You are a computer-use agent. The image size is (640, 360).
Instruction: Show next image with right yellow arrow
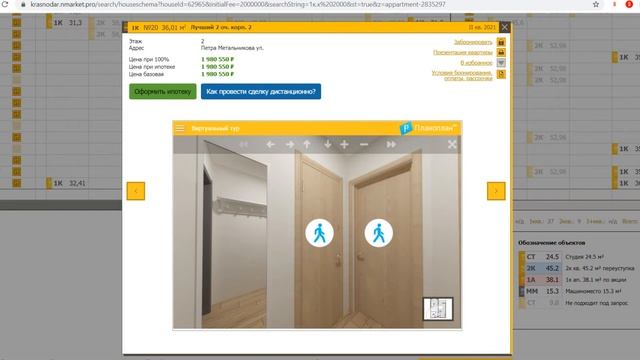[496, 191]
